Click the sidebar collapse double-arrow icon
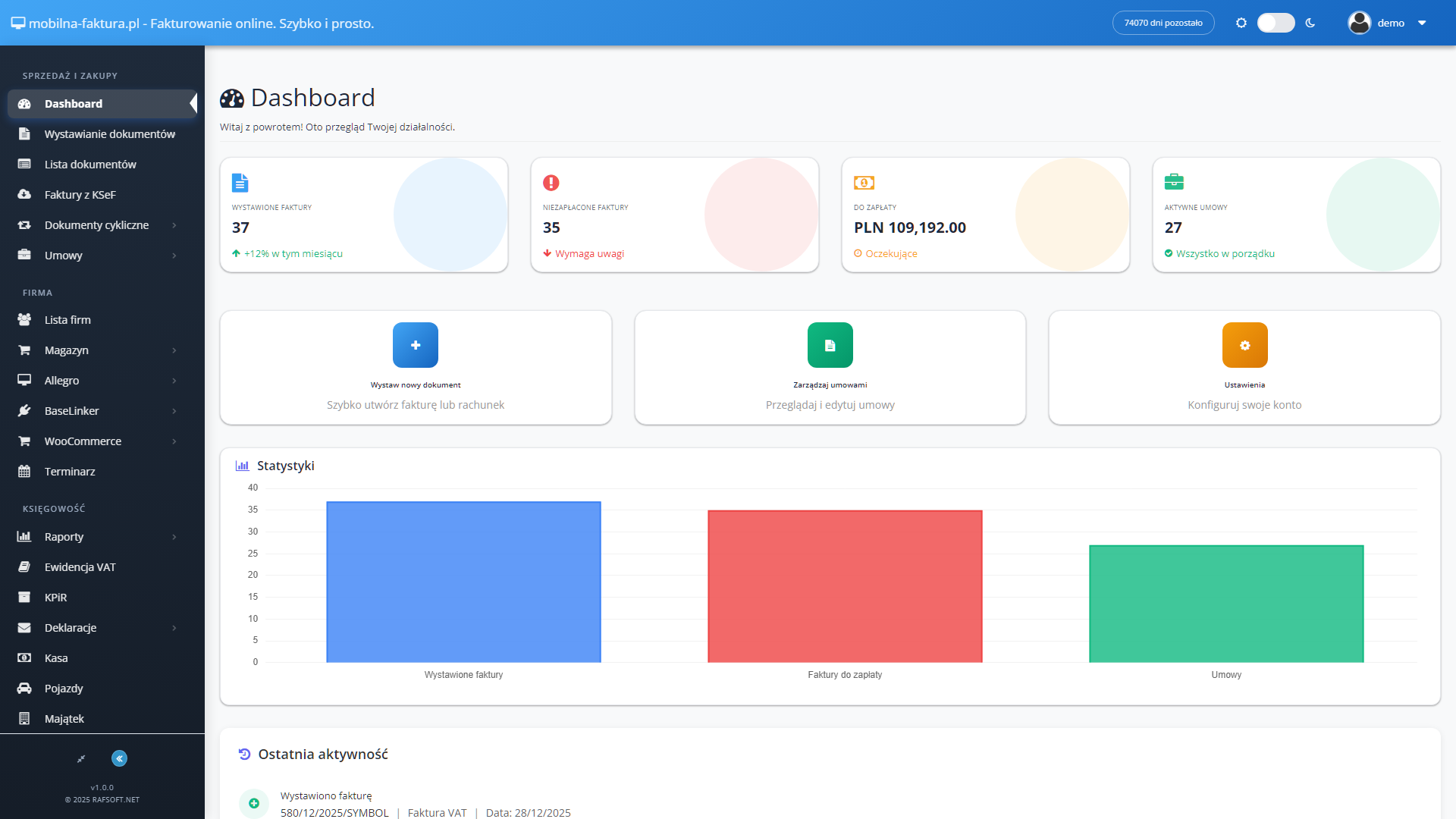The width and height of the screenshot is (1456, 819). pyautogui.click(x=119, y=758)
